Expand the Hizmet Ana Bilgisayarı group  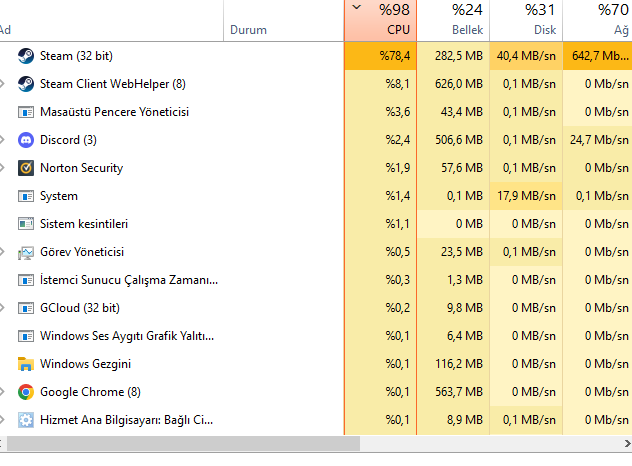(x=2, y=420)
